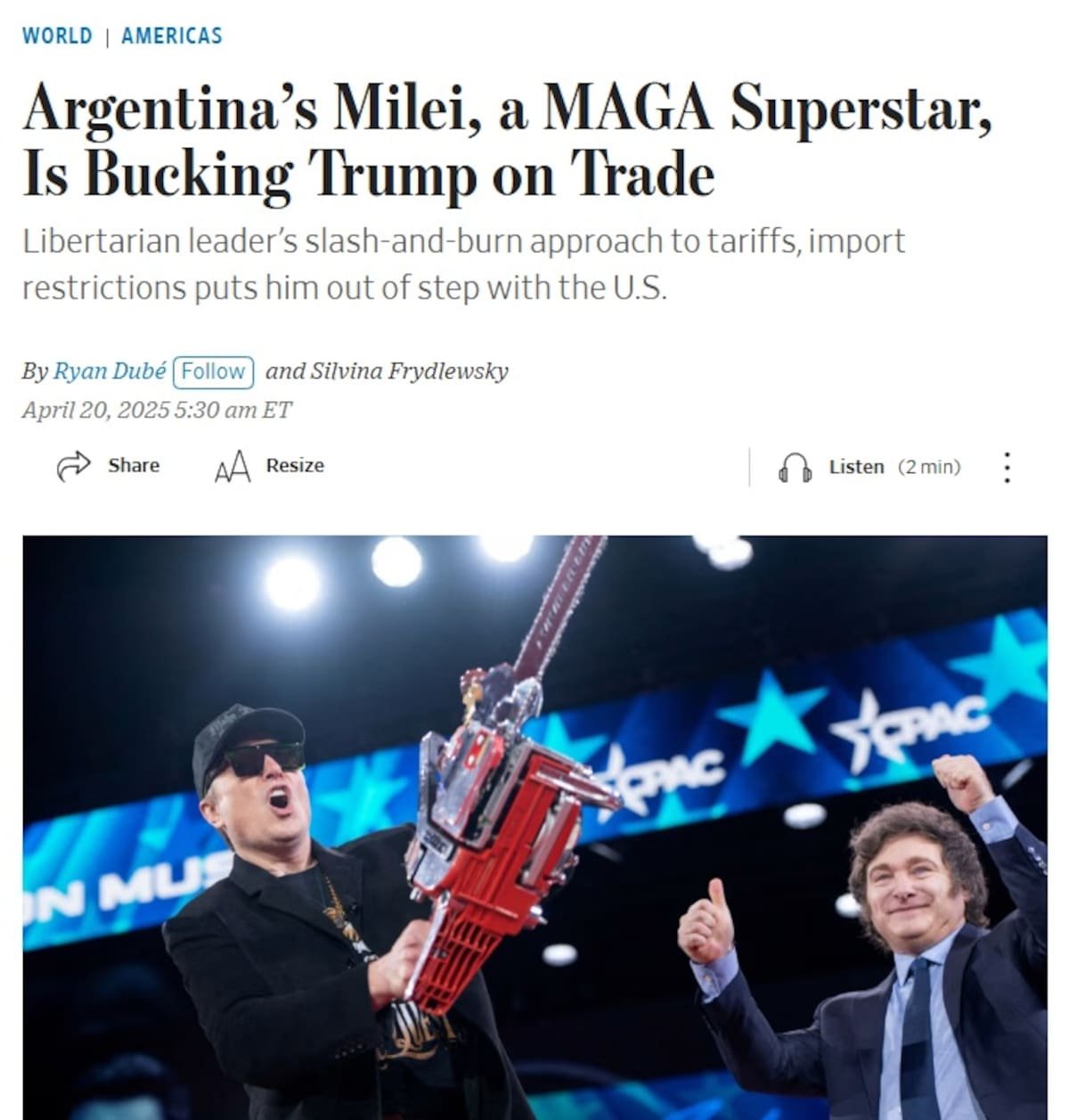The width and height of the screenshot is (1069, 1120).
Task: Click the Listen label text
Action: click(x=856, y=467)
